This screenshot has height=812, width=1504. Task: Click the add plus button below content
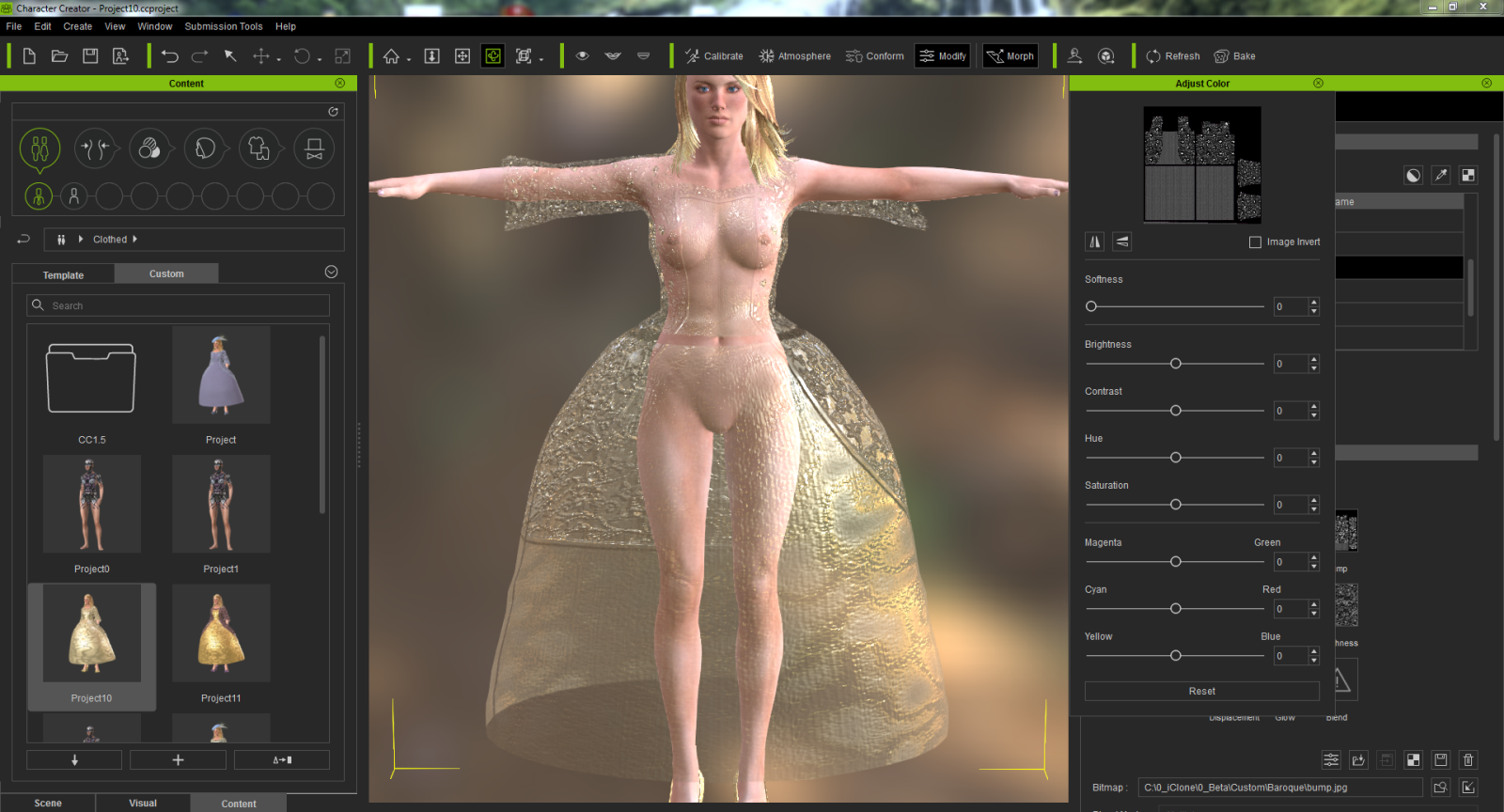[178, 759]
